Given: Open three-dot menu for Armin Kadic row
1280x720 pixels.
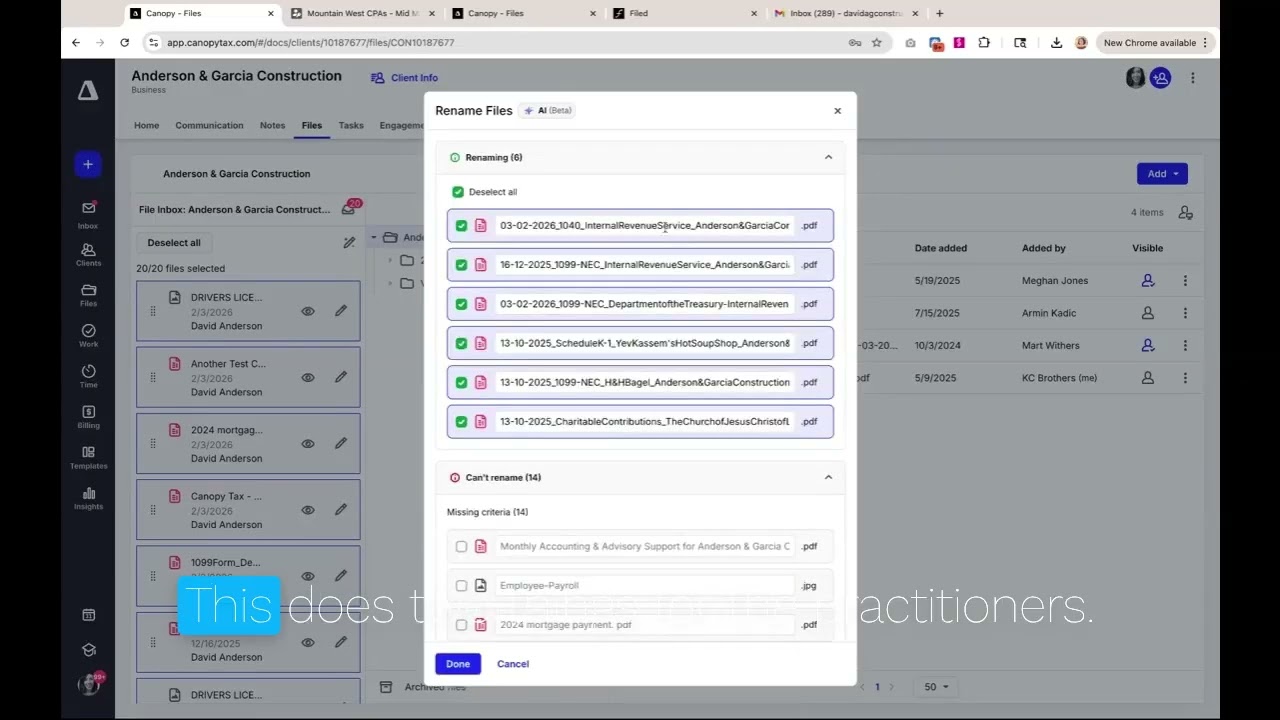Looking at the screenshot, I should click(x=1185, y=313).
